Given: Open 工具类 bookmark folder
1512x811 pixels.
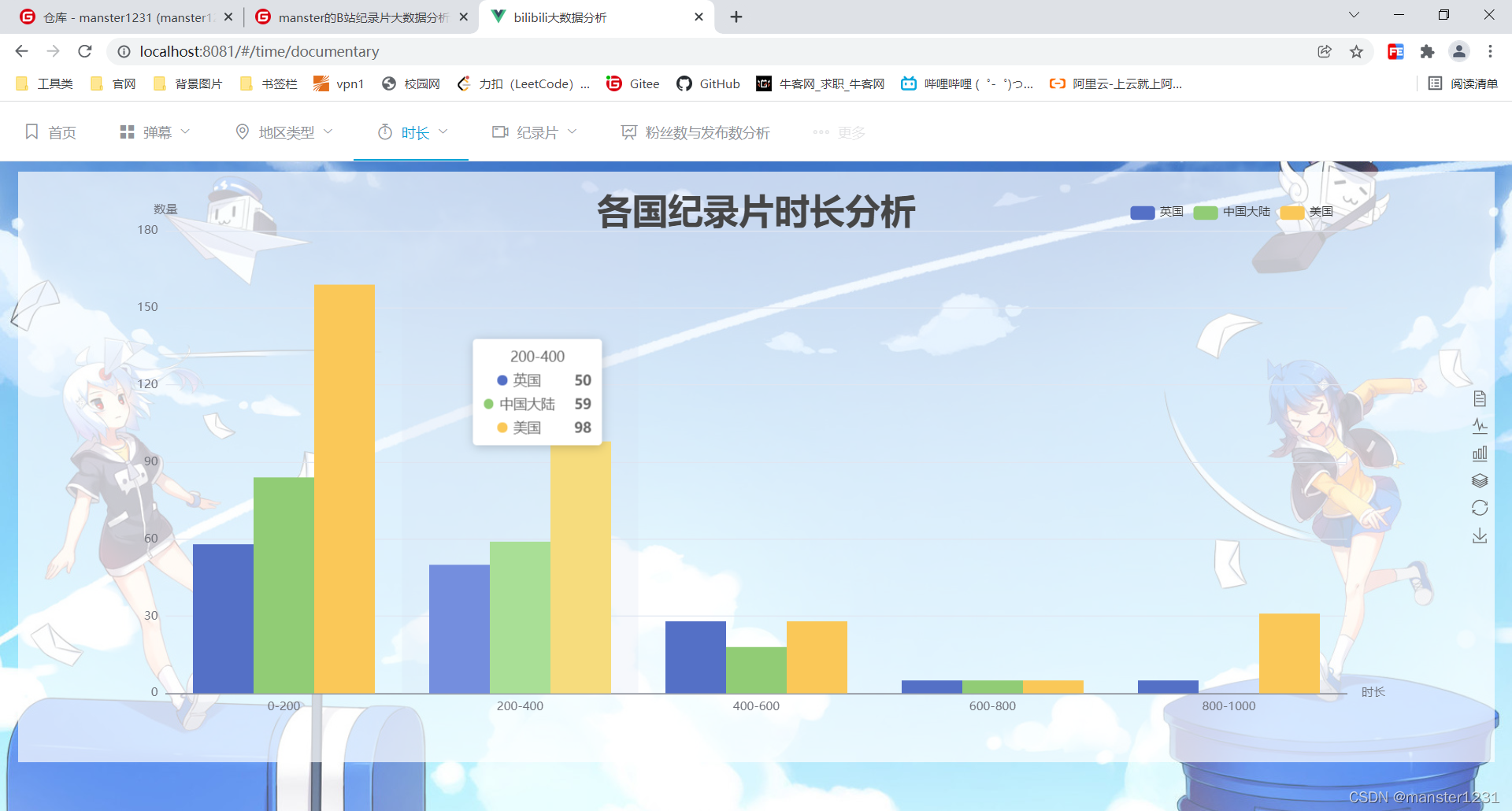Looking at the screenshot, I should [44, 83].
